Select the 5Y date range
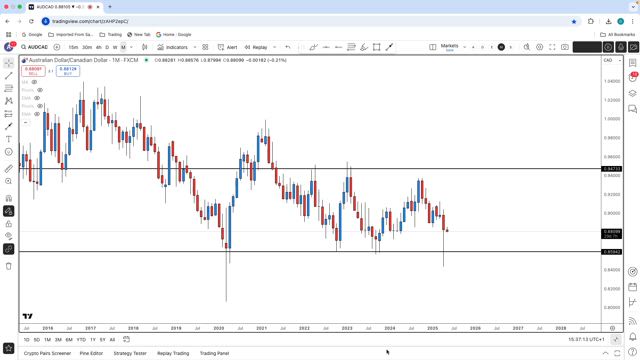Screen dimensions: 640x360 click(x=102, y=340)
